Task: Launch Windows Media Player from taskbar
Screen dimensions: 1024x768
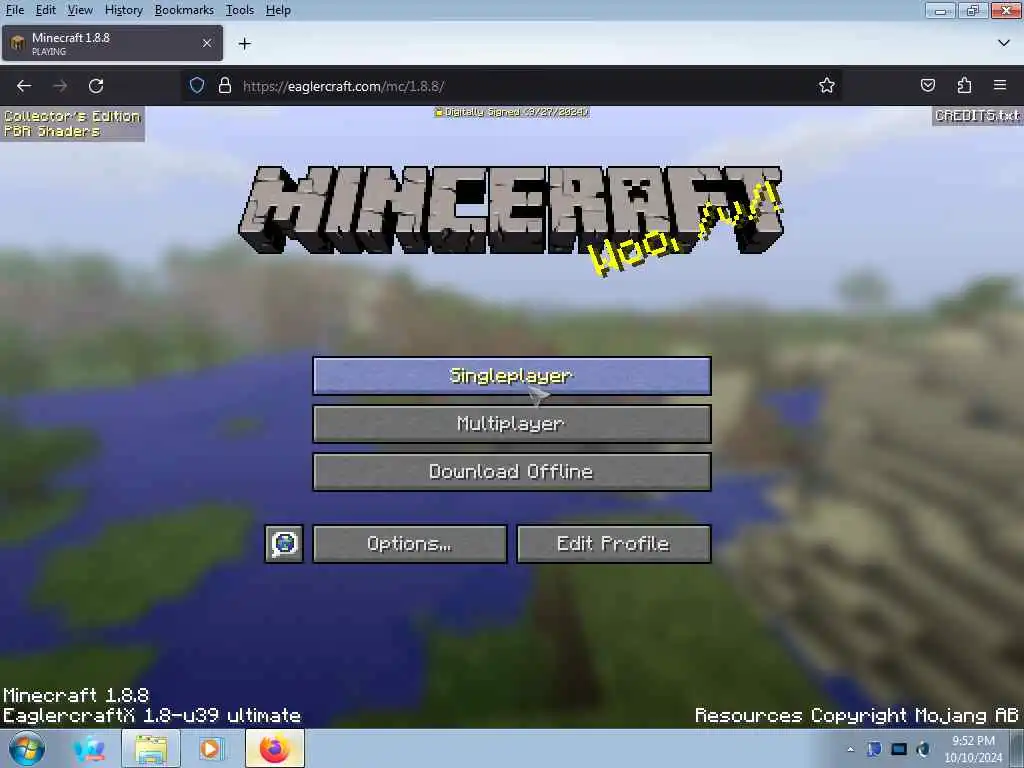Action: pos(210,748)
